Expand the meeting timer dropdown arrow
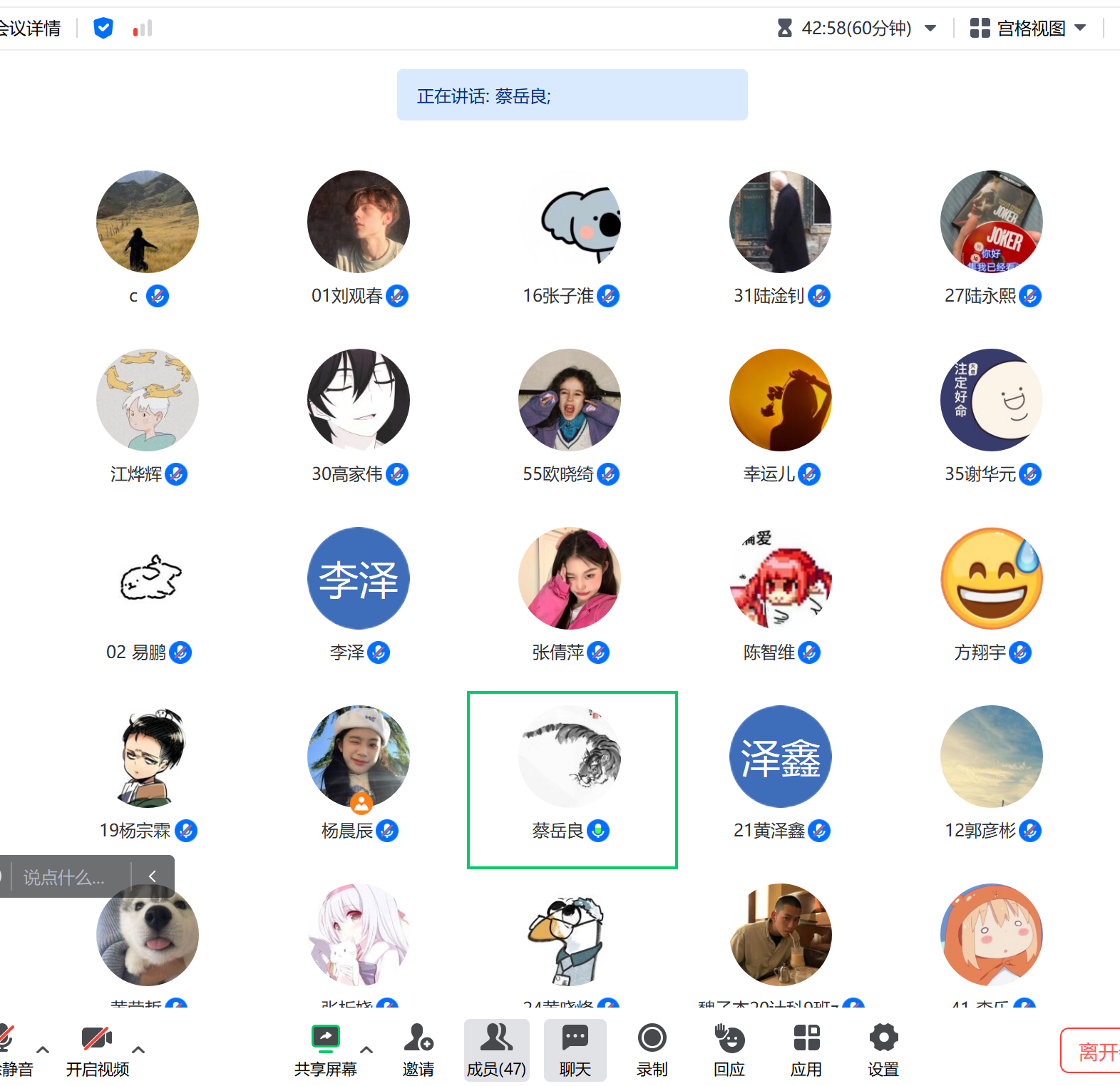The height and width of the screenshot is (1086, 1120). [x=930, y=29]
